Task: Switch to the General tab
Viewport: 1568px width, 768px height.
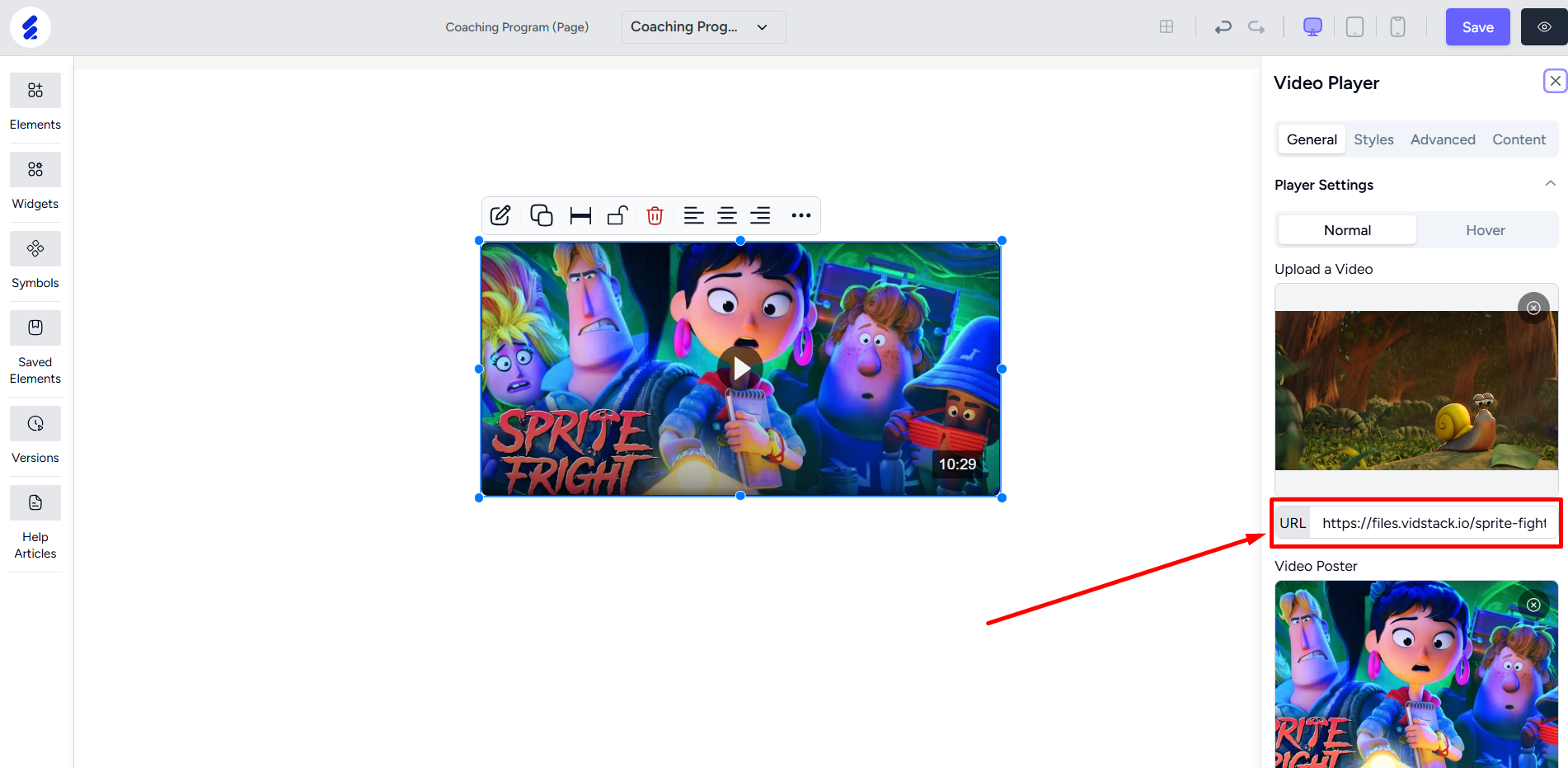Action: coord(1312,139)
